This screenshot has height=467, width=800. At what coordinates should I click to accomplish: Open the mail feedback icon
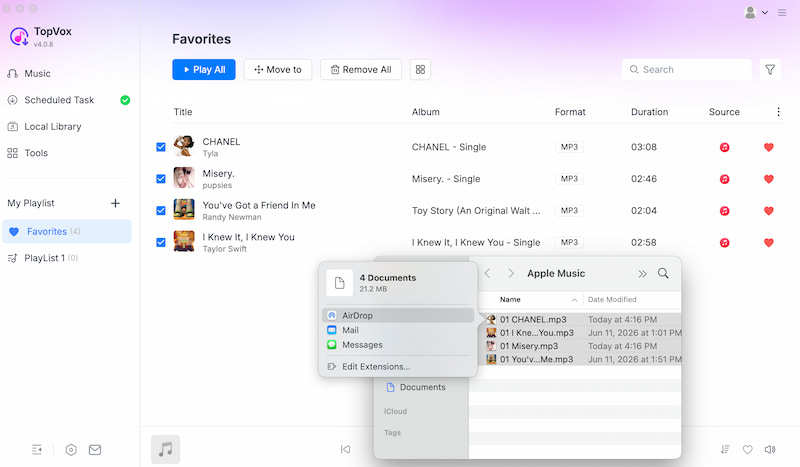click(95, 450)
